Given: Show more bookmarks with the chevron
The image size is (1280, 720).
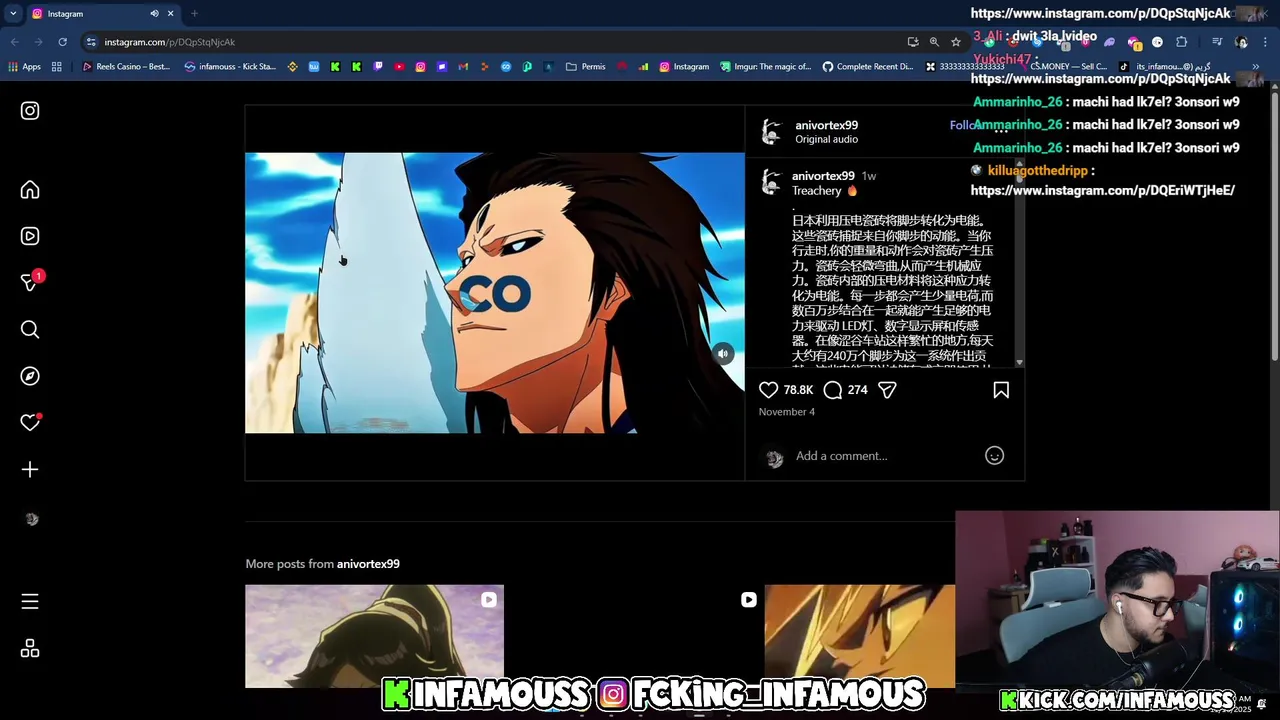Looking at the screenshot, I should pyautogui.click(x=1257, y=67).
